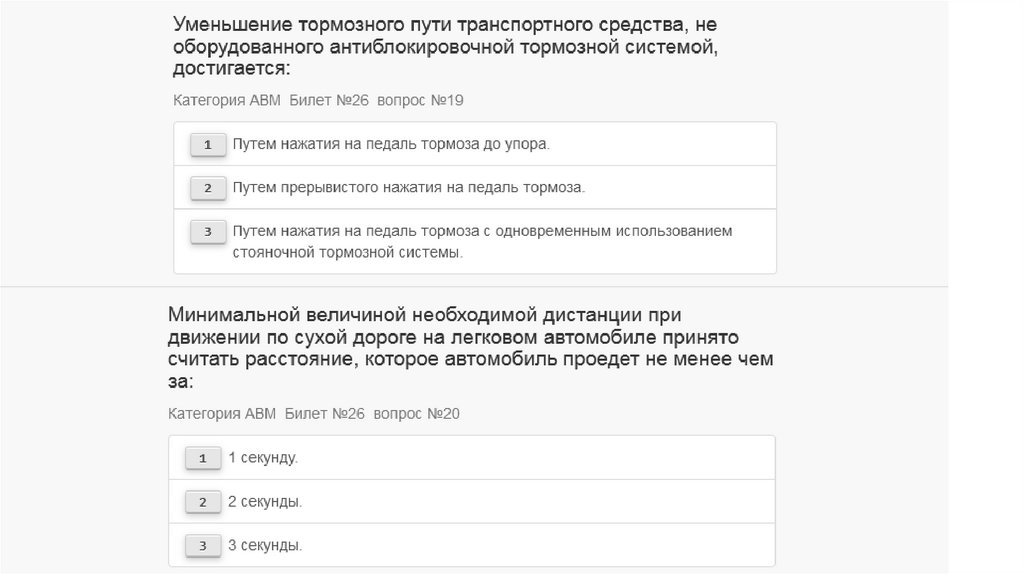Screen dimensions: 1024x574
Task: Click 'Категория ABM' above the seconds answers
Action: [x=223, y=413]
